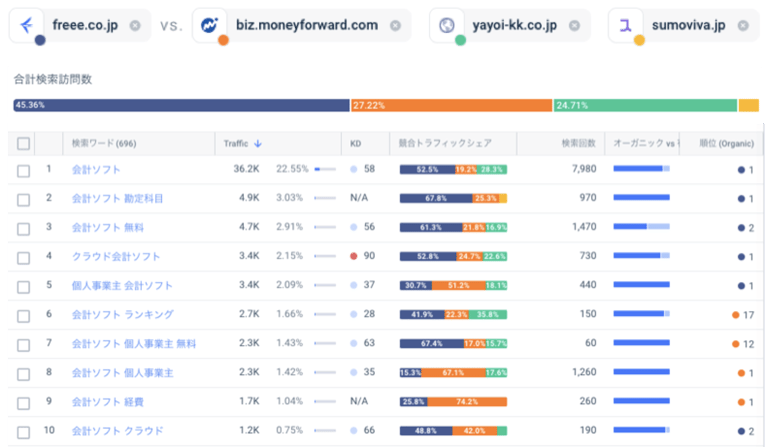
Task: Remove freee.co.jp from the comparison
Action: pyautogui.click(x=135, y=25)
